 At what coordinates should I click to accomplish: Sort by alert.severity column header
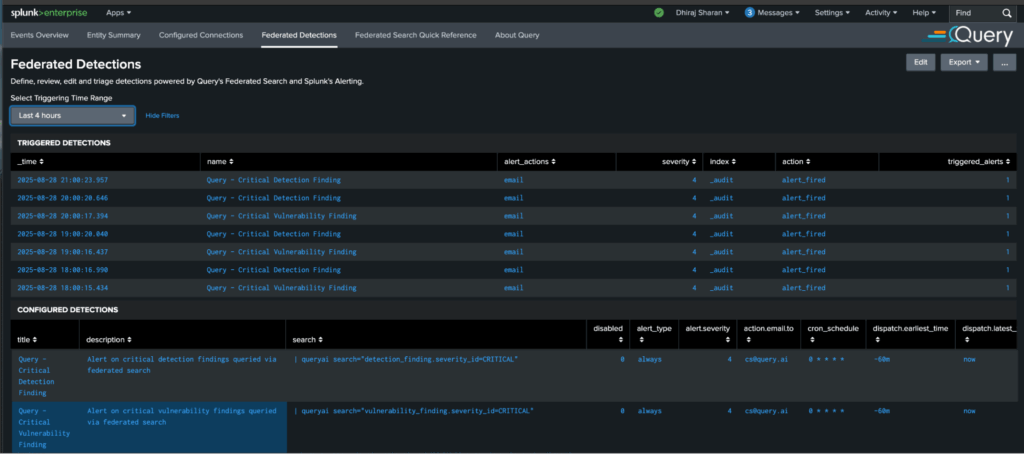click(707, 334)
